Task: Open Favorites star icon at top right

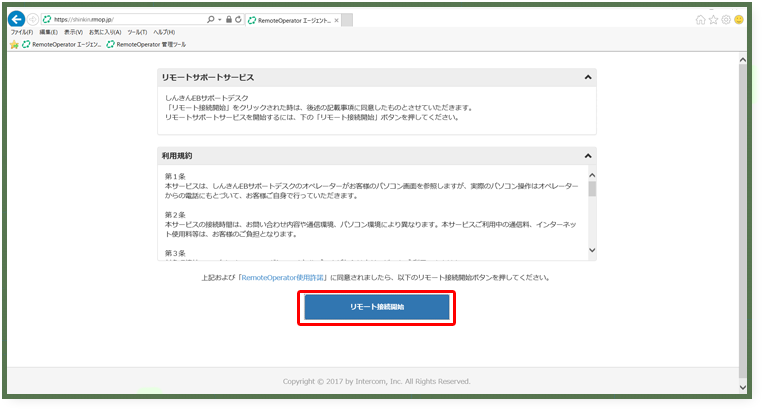Action: [x=714, y=19]
